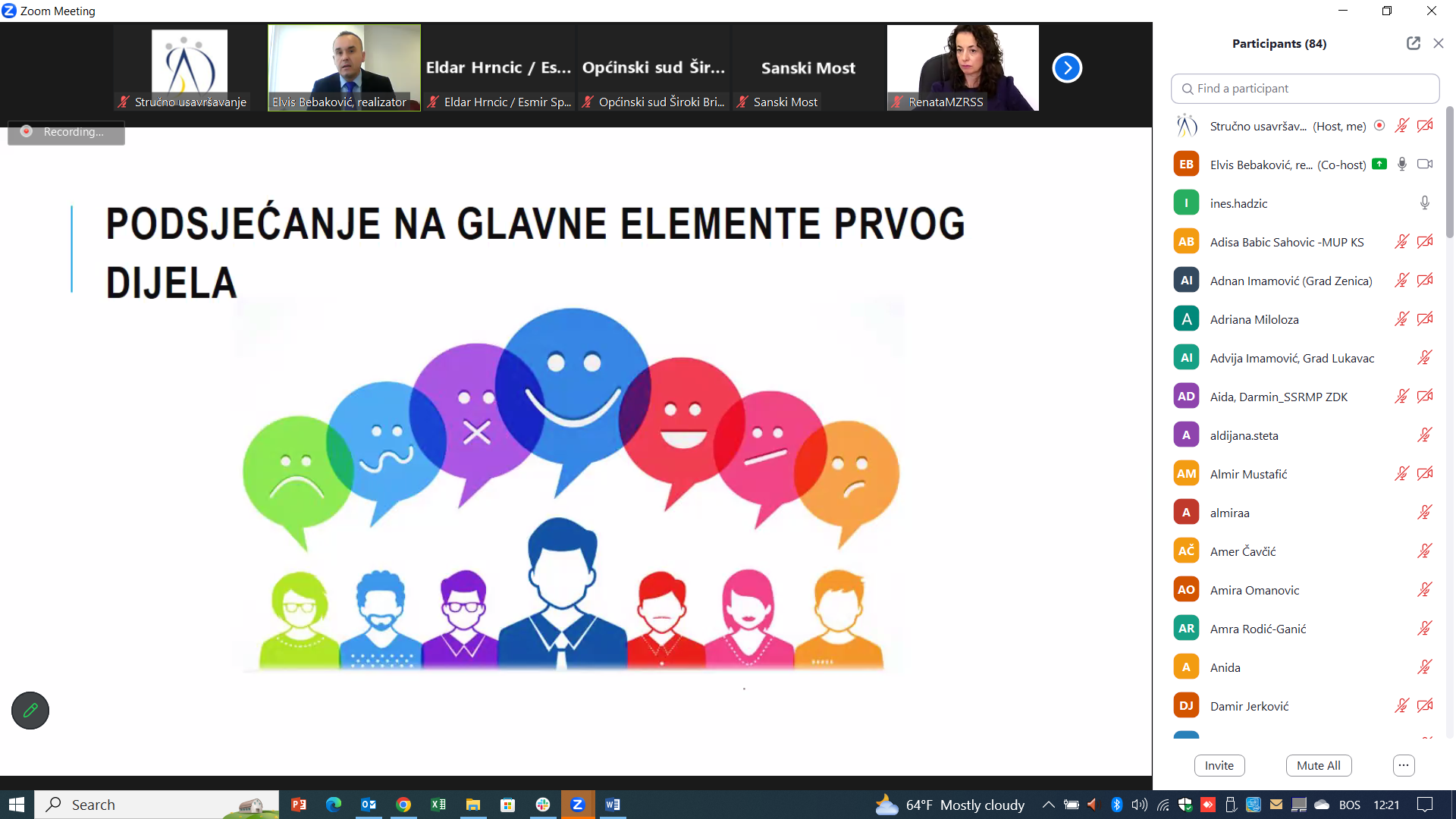Click the Invite button
Screen dimensions: 1456x819
[1219, 765]
